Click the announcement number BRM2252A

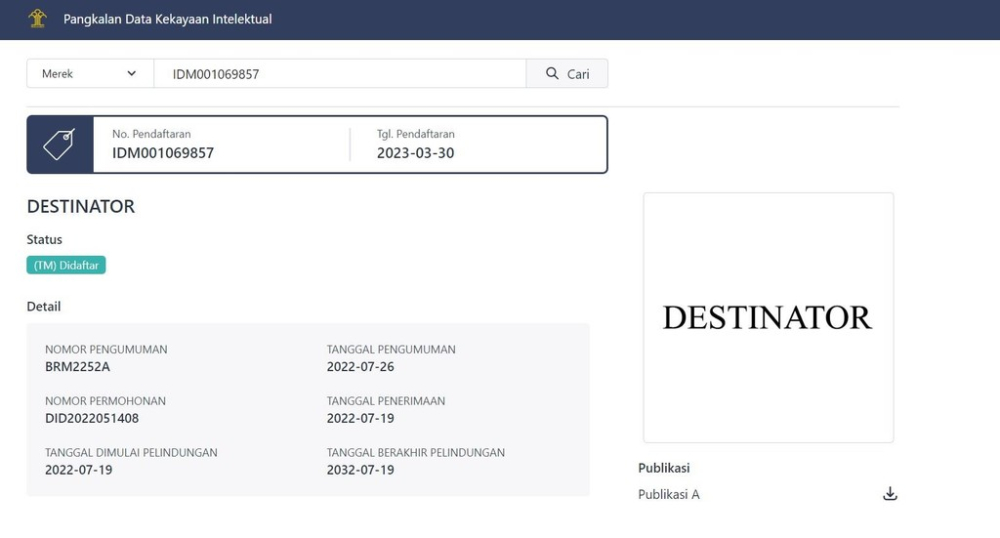click(x=78, y=367)
